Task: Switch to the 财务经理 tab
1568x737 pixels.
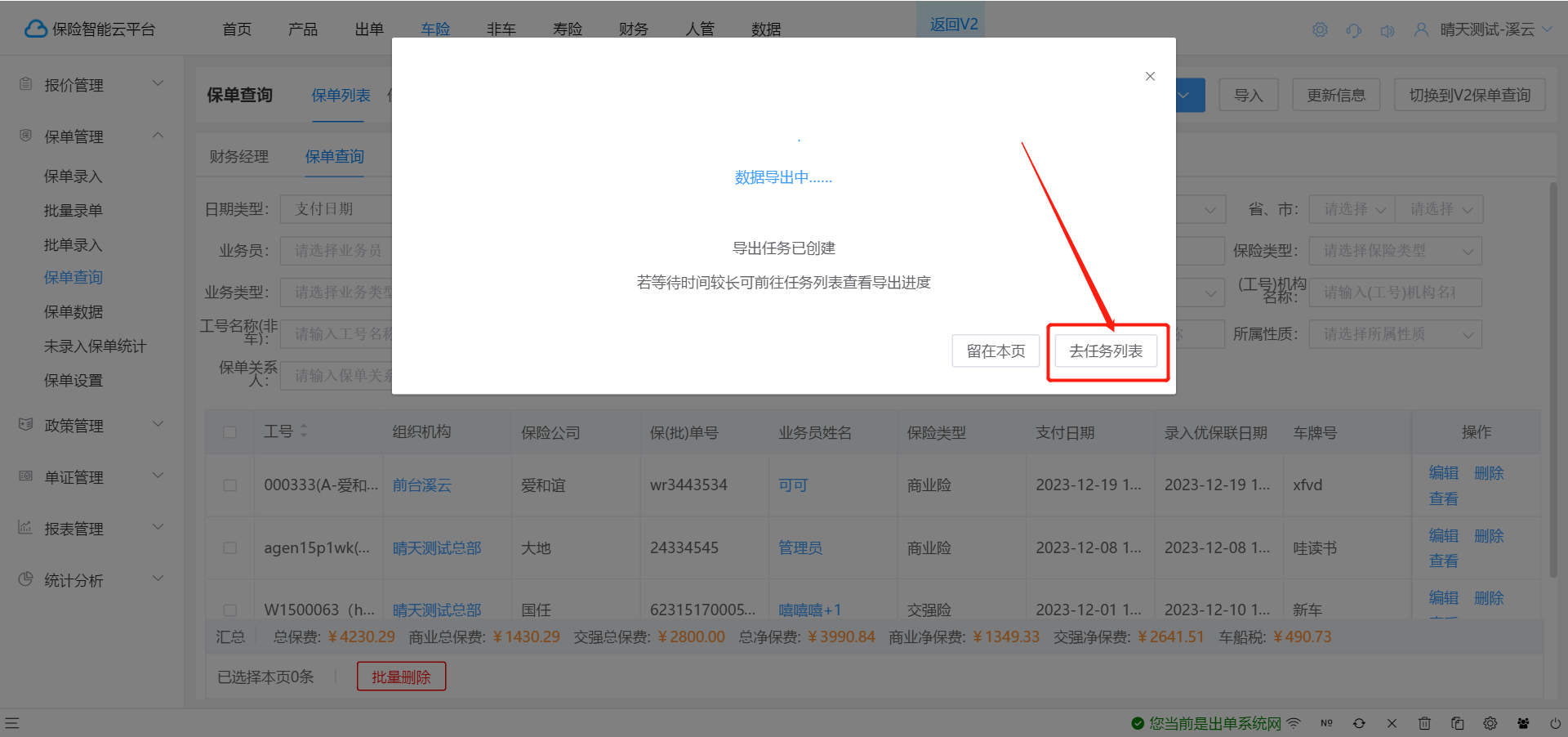Action: click(238, 157)
